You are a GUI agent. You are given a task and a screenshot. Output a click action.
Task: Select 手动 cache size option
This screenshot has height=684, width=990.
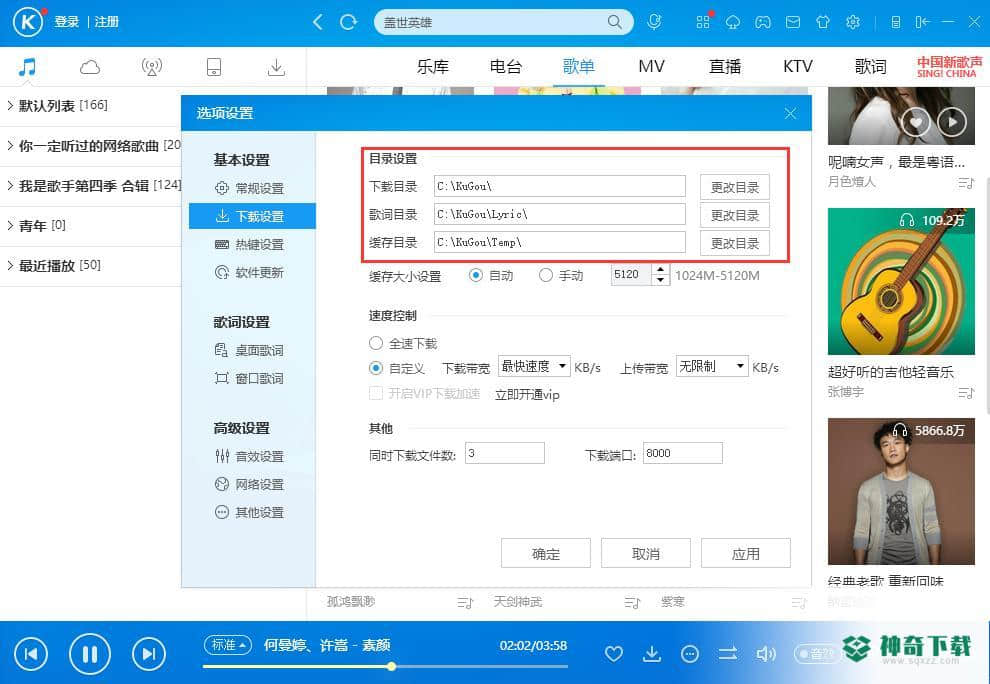pyautogui.click(x=546, y=275)
